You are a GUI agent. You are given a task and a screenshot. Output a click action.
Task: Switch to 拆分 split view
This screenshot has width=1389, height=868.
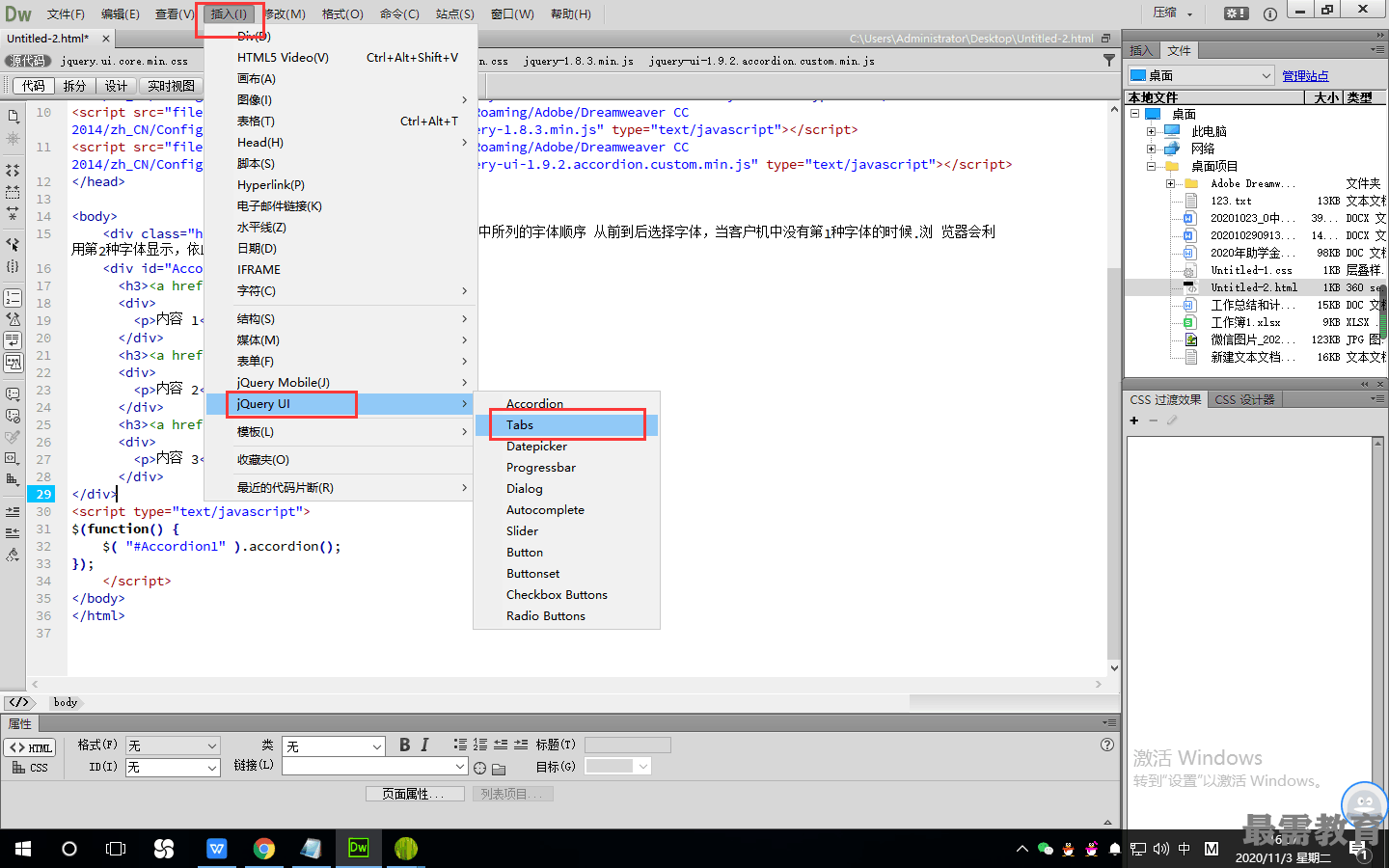74,86
